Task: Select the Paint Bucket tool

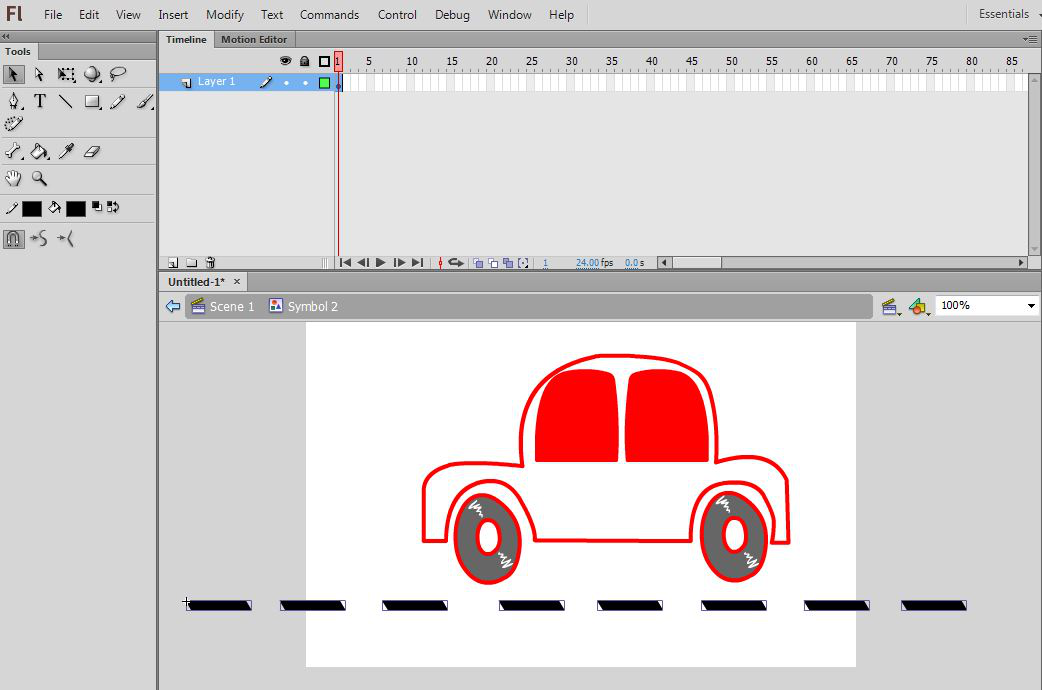Action: 40,152
